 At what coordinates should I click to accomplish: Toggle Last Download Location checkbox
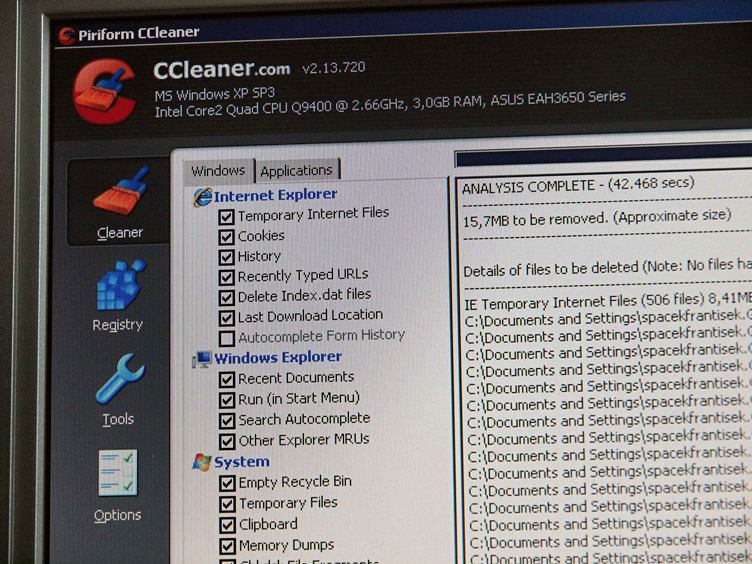[226, 318]
